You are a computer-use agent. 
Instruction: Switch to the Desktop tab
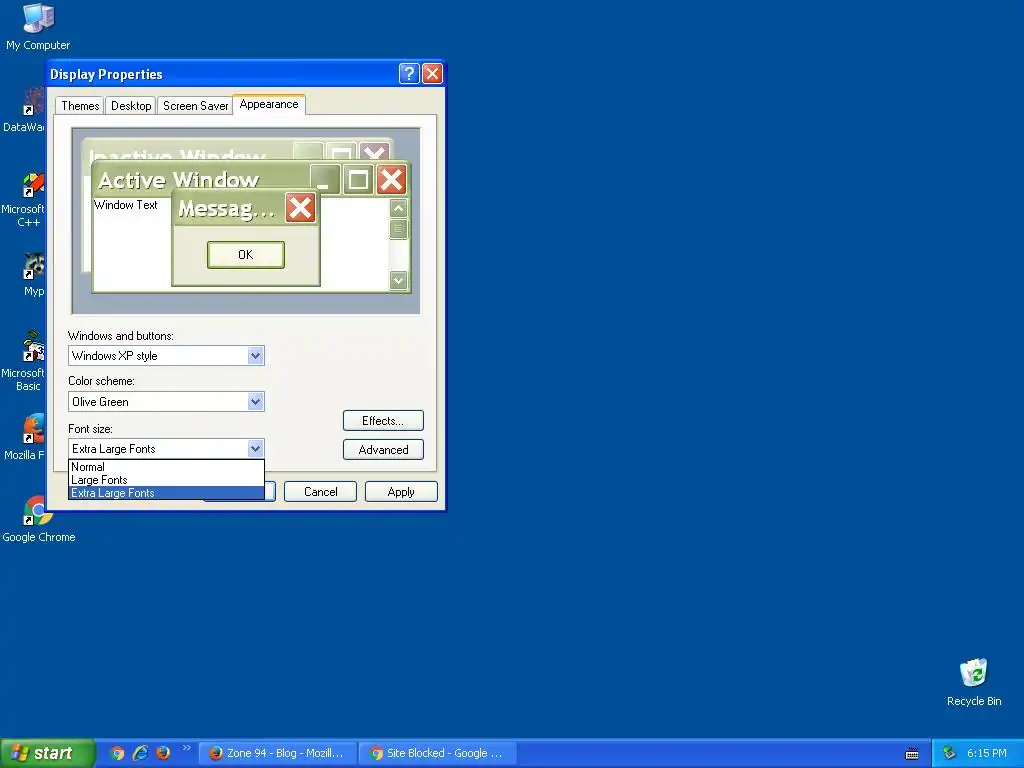131,106
